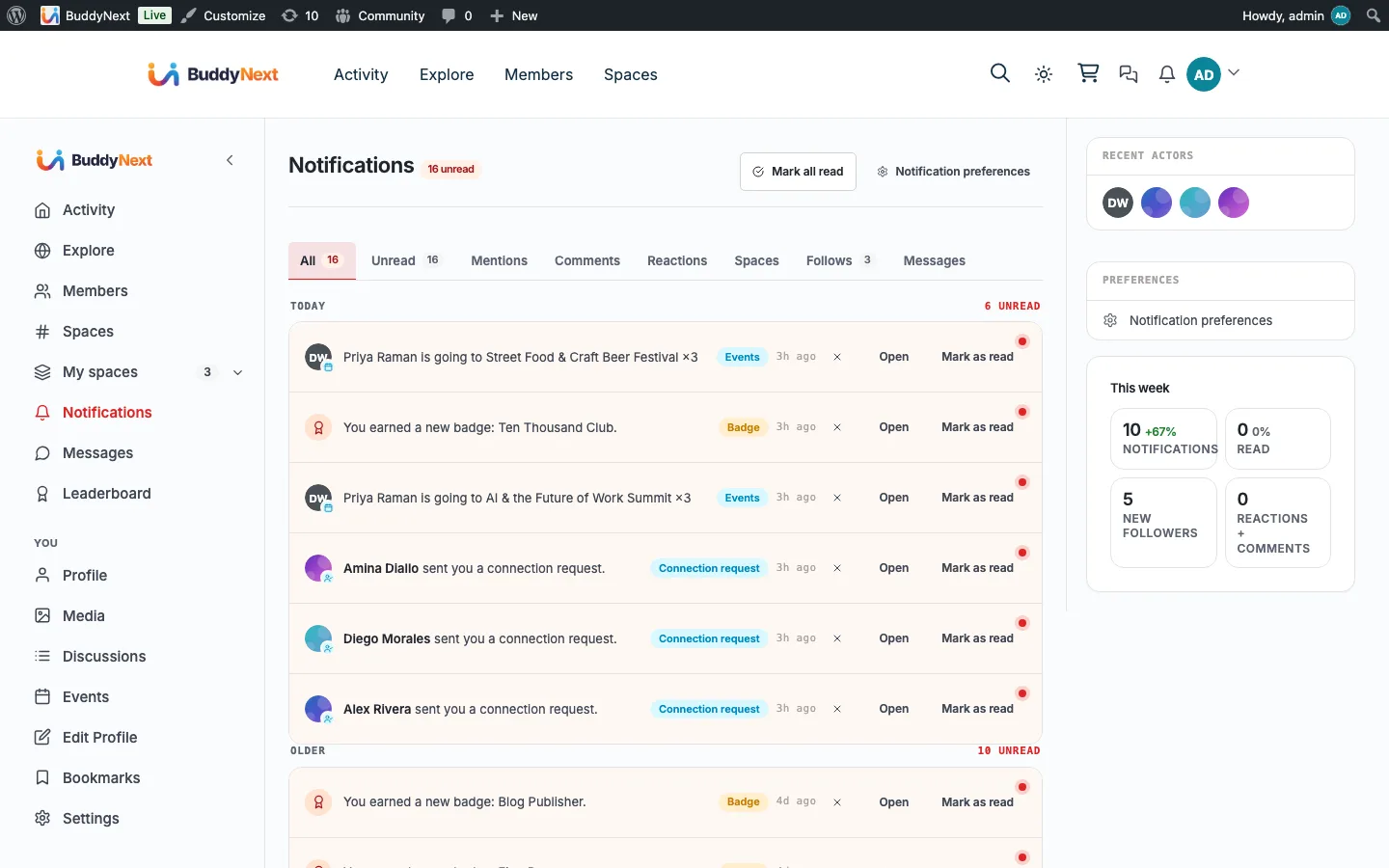This screenshot has height=868, width=1389.
Task: Open the header chat messages icon
Action: (x=1129, y=74)
